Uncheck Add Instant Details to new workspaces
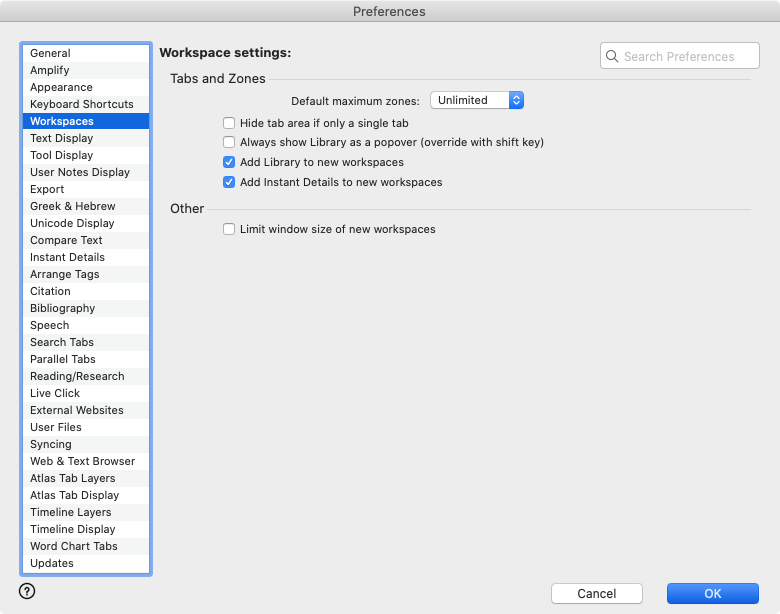 [229, 182]
